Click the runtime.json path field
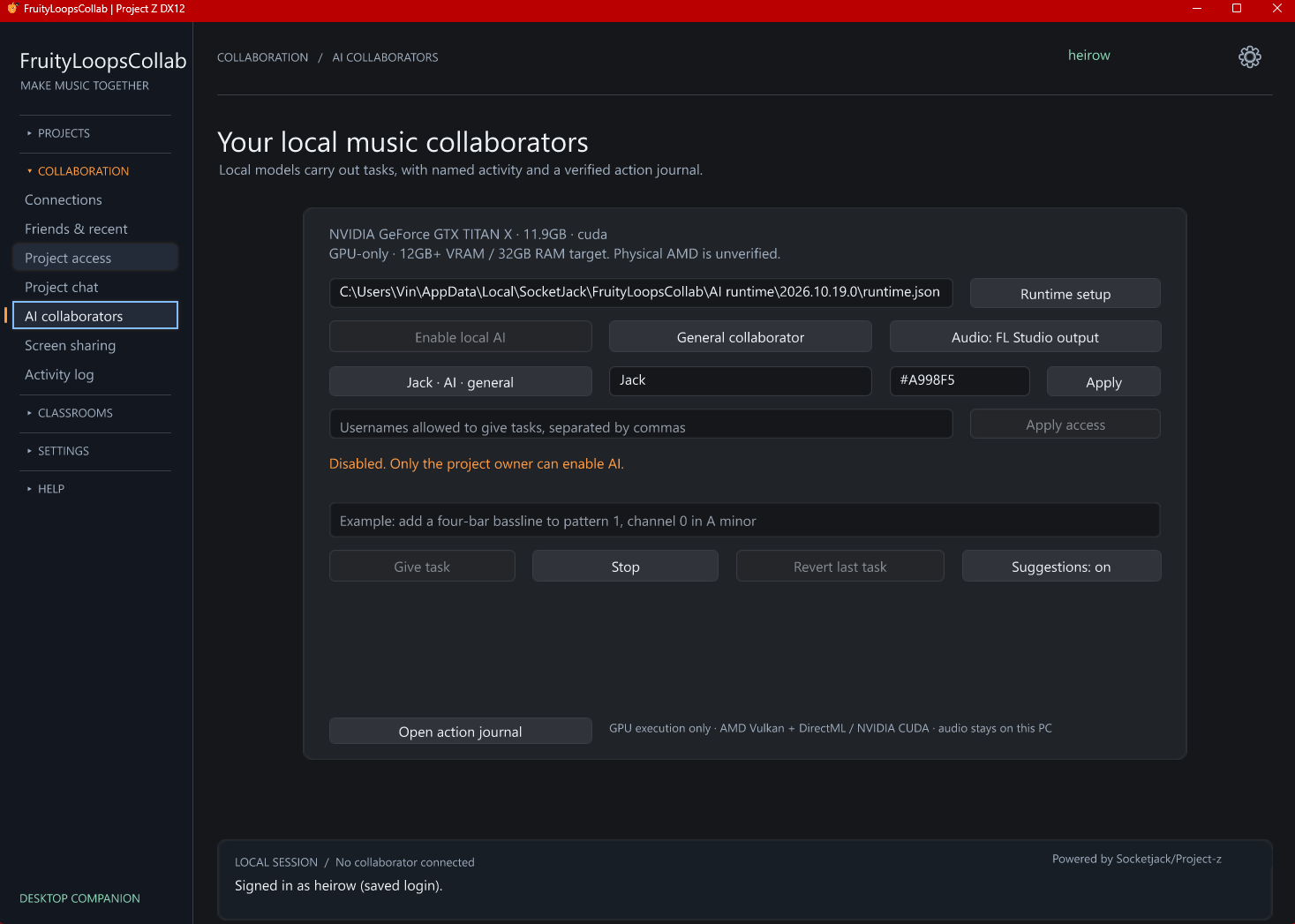The width and height of the screenshot is (1295, 924). click(x=641, y=293)
